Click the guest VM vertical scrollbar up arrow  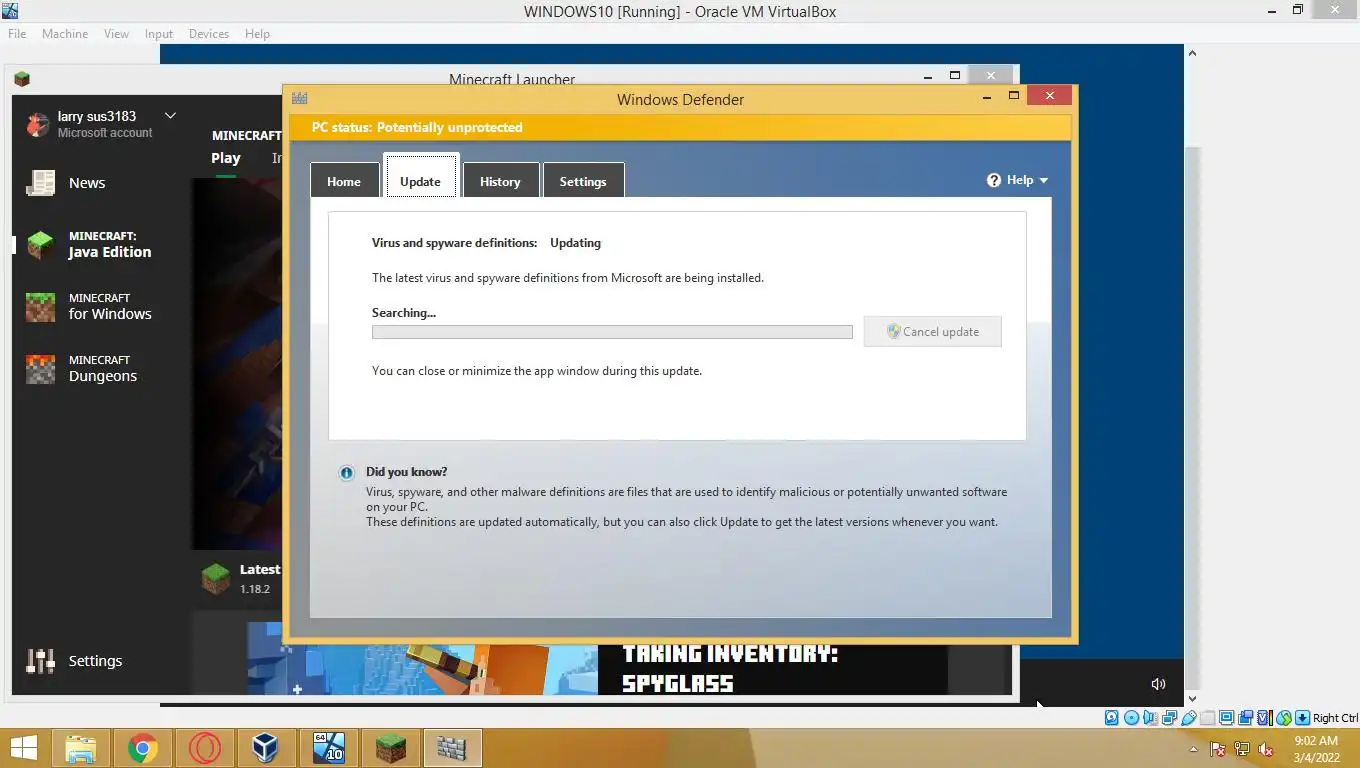point(1192,52)
